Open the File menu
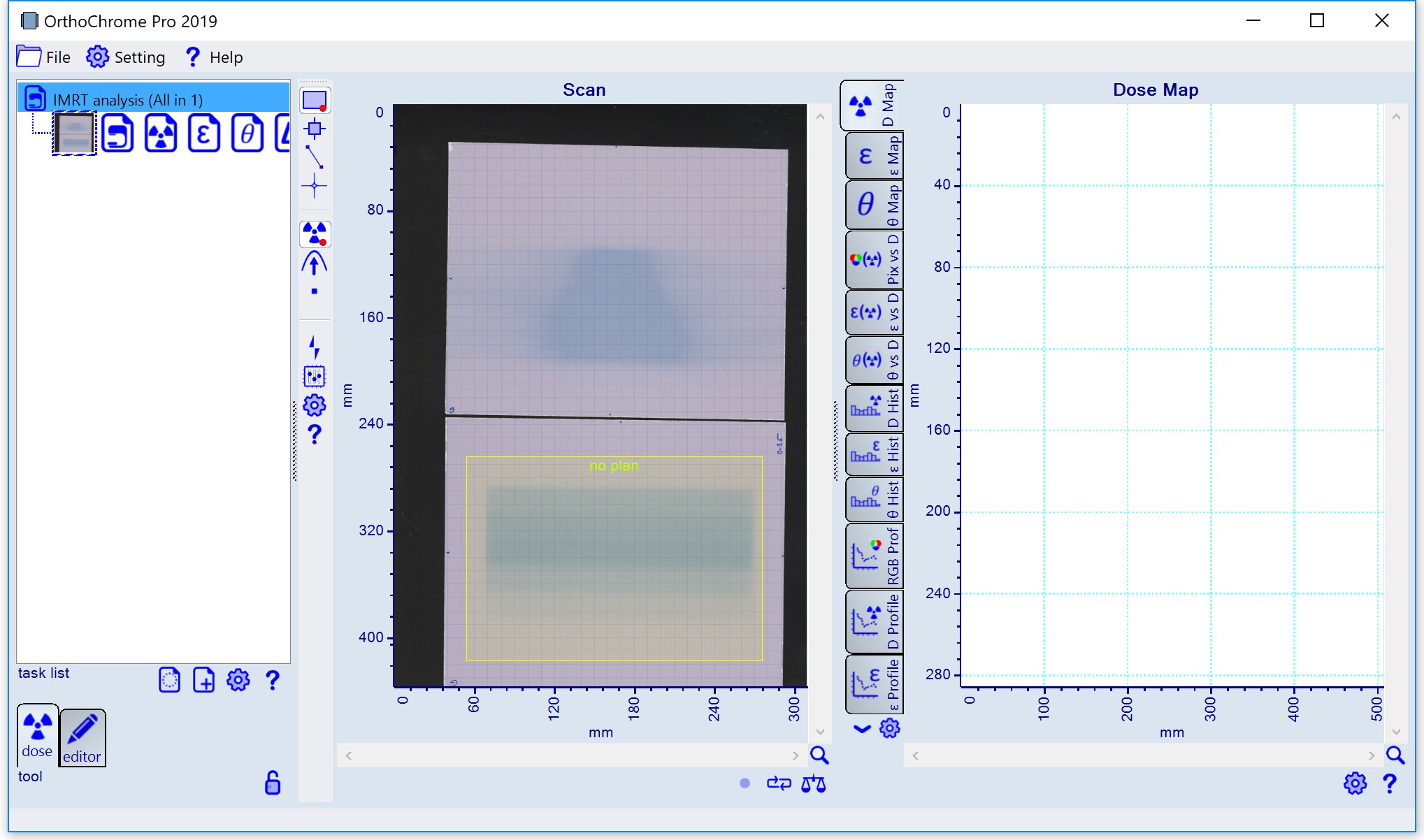This screenshot has height=840, width=1424. click(x=44, y=57)
